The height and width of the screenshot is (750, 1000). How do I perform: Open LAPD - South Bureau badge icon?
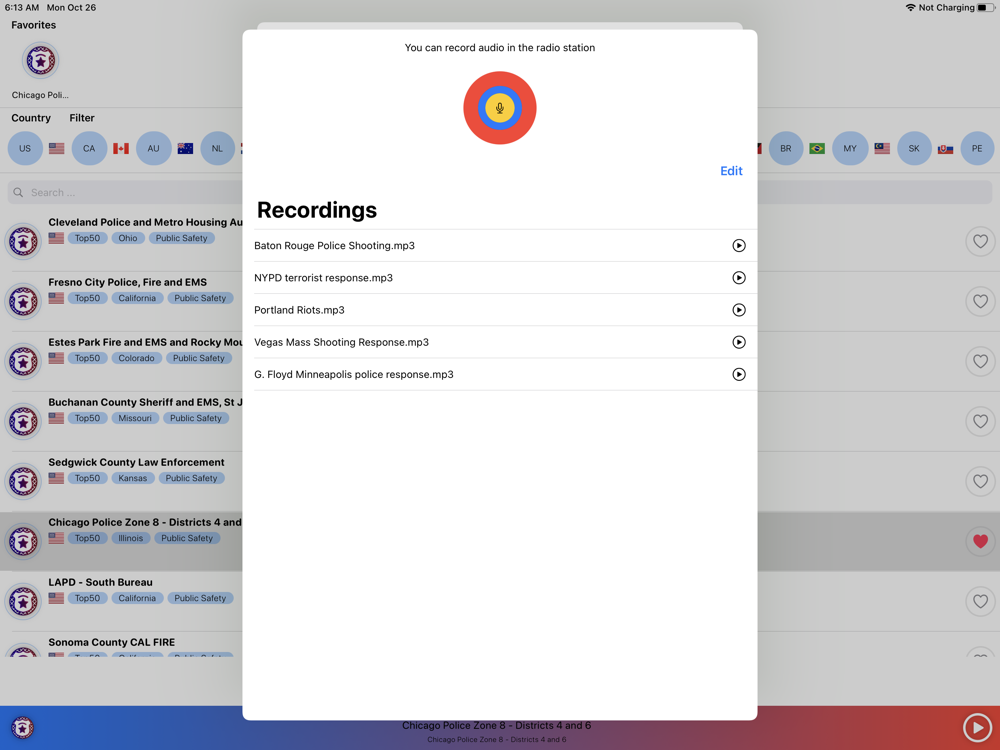pos(24,601)
